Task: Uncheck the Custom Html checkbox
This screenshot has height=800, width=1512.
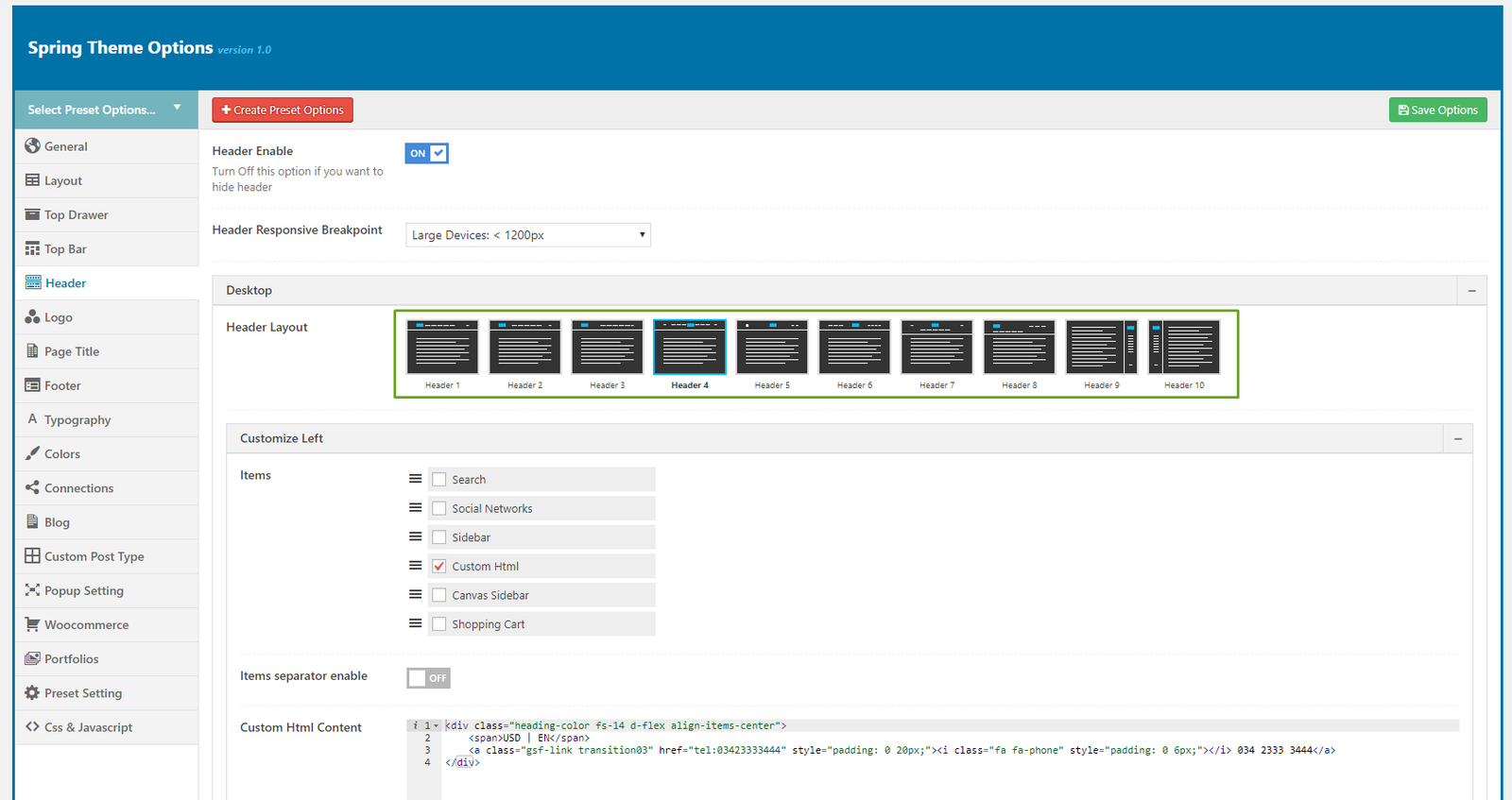Action: pos(439,567)
